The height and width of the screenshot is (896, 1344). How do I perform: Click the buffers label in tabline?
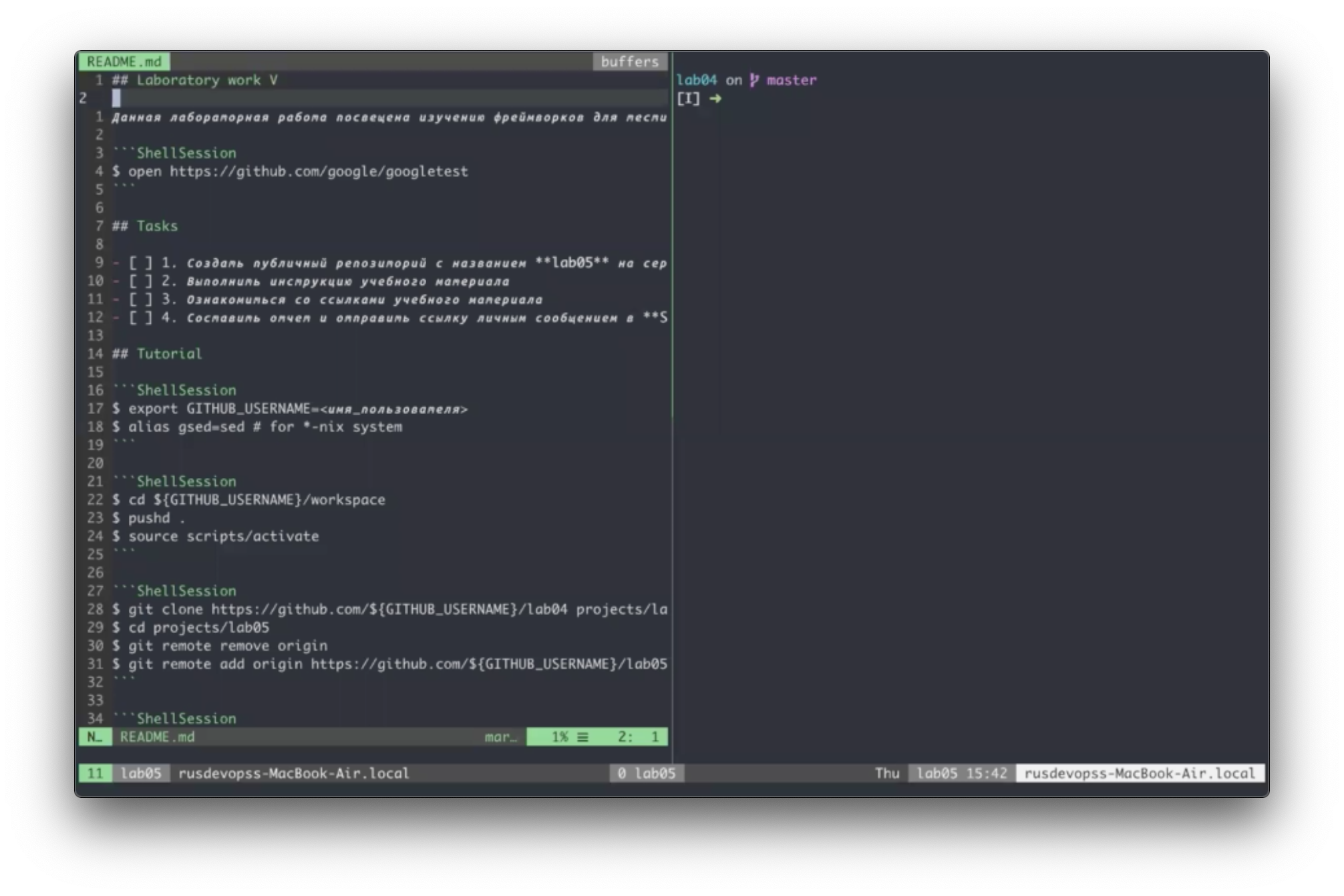point(629,61)
